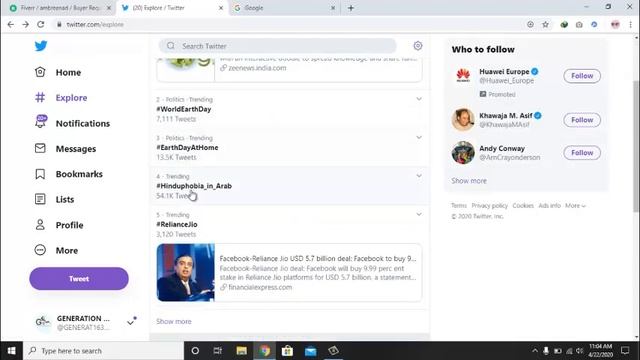Expand options for #EarthDayAtHome trend
Image resolution: width=640 pixels, height=360 pixels.
[419, 137]
